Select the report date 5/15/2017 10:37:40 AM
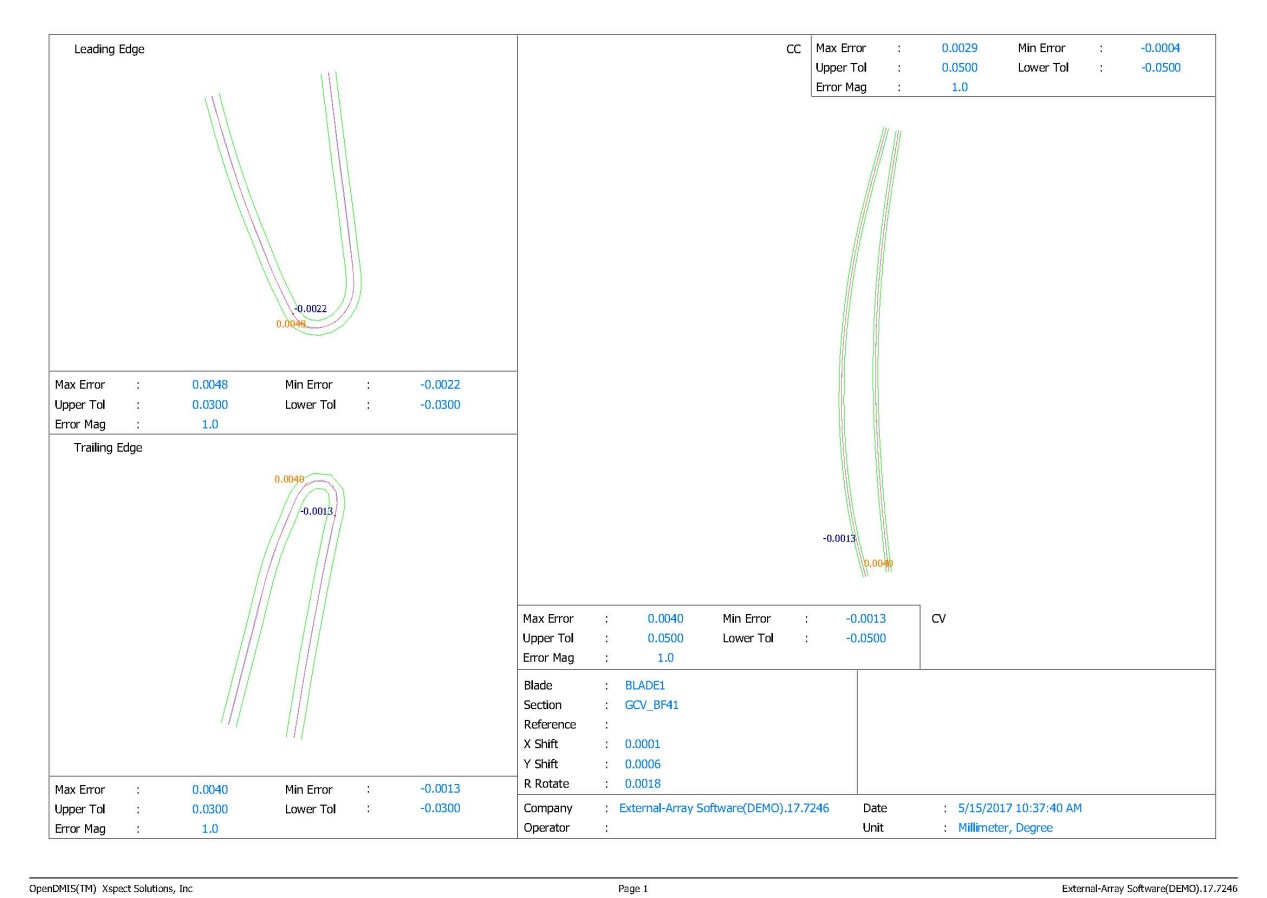Viewport: 1267px width, 898px height. [1019, 808]
